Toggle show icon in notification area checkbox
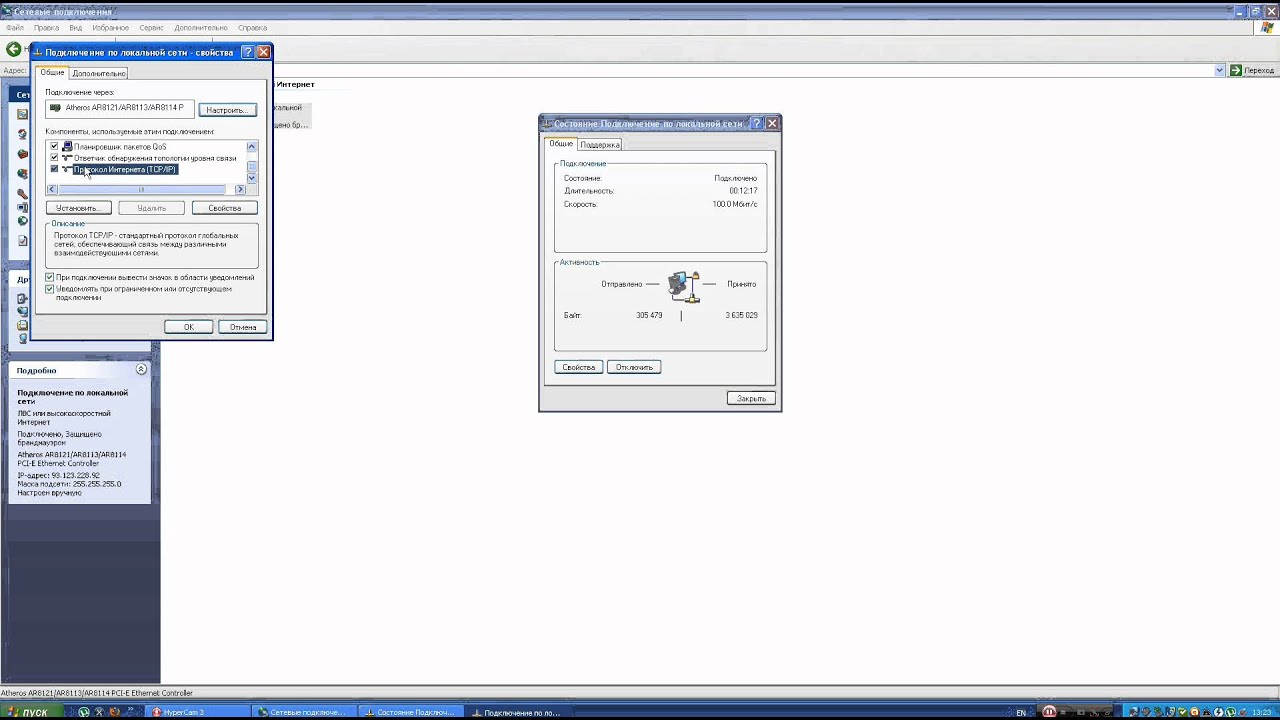Screen dimensions: 1280x720 [50, 277]
